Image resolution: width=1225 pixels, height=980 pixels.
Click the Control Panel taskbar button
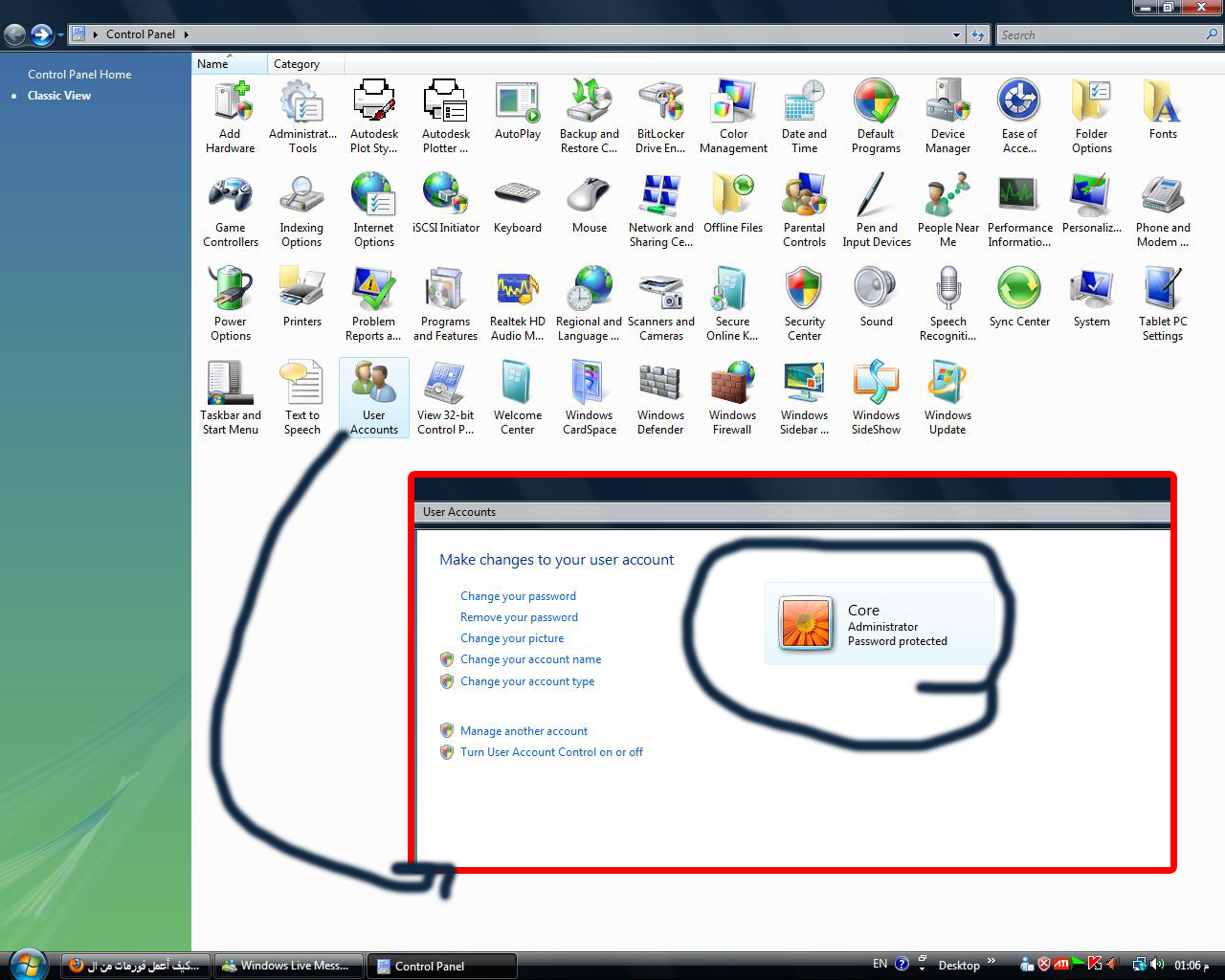pos(441,966)
